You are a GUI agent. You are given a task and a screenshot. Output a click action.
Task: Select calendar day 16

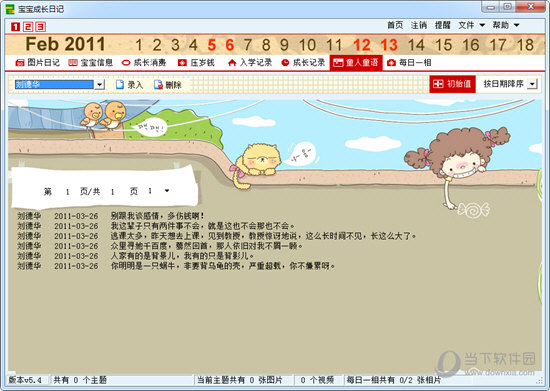[471, 45]
